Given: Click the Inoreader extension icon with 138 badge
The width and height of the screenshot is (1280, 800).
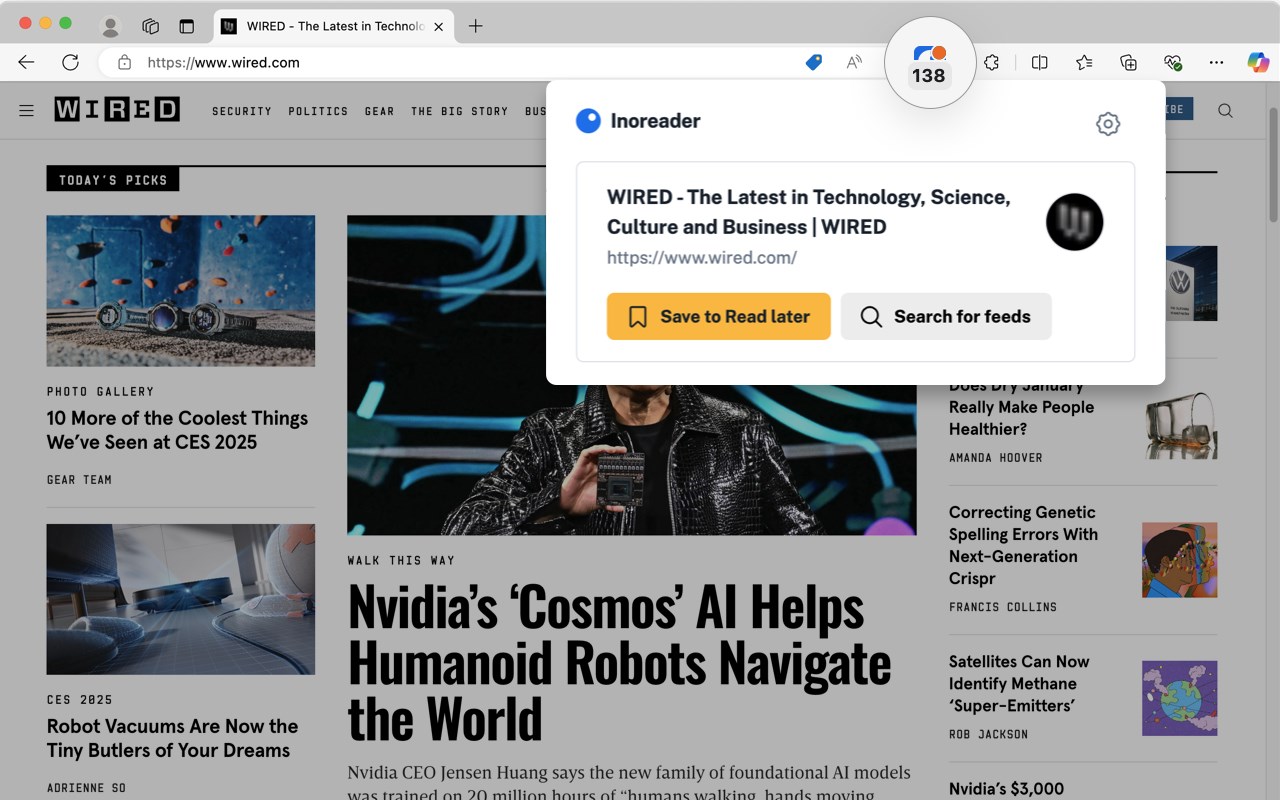Looking at the screenshot, I should coord(930,62).
